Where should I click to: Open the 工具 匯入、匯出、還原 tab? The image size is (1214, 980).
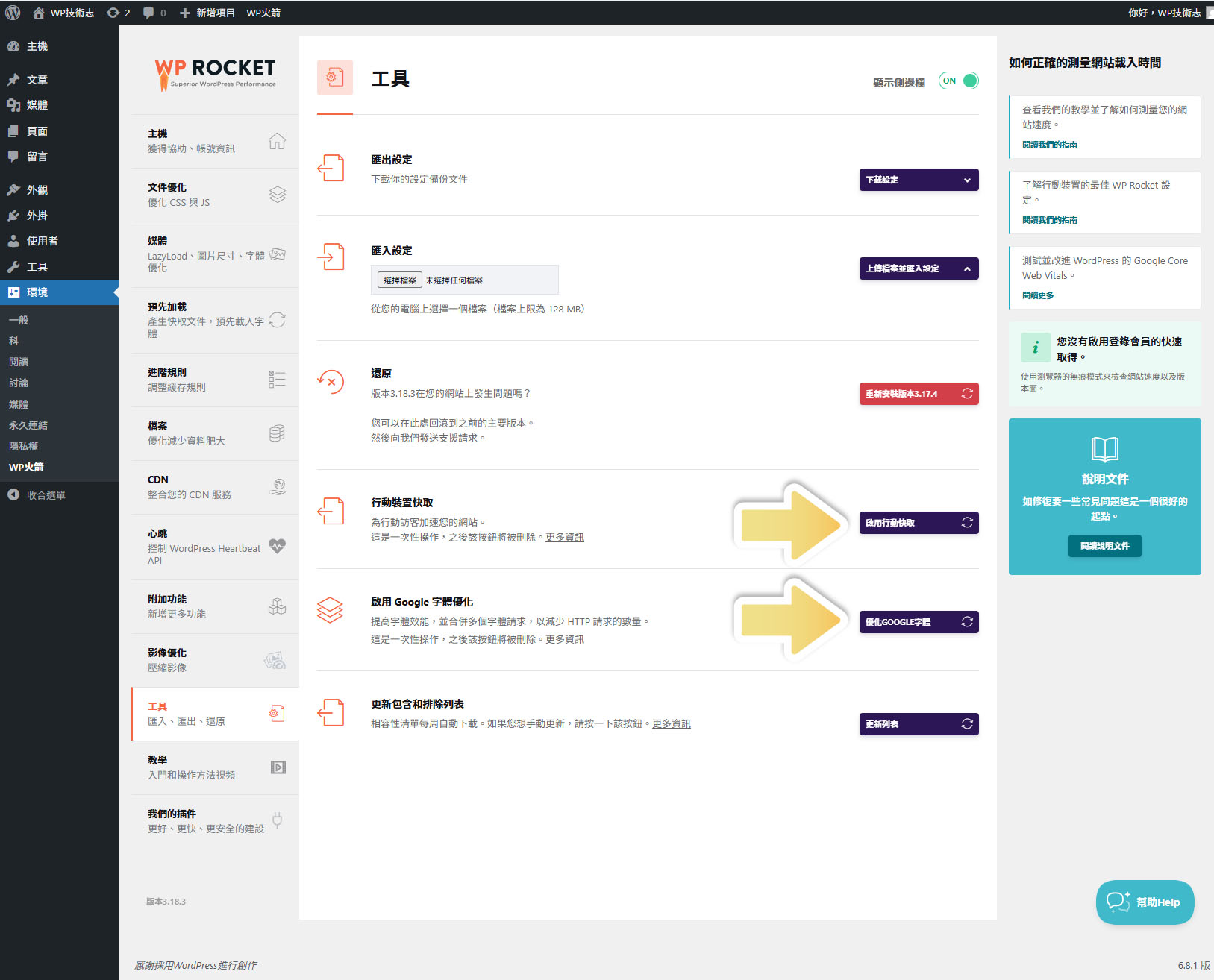(215, 714)
